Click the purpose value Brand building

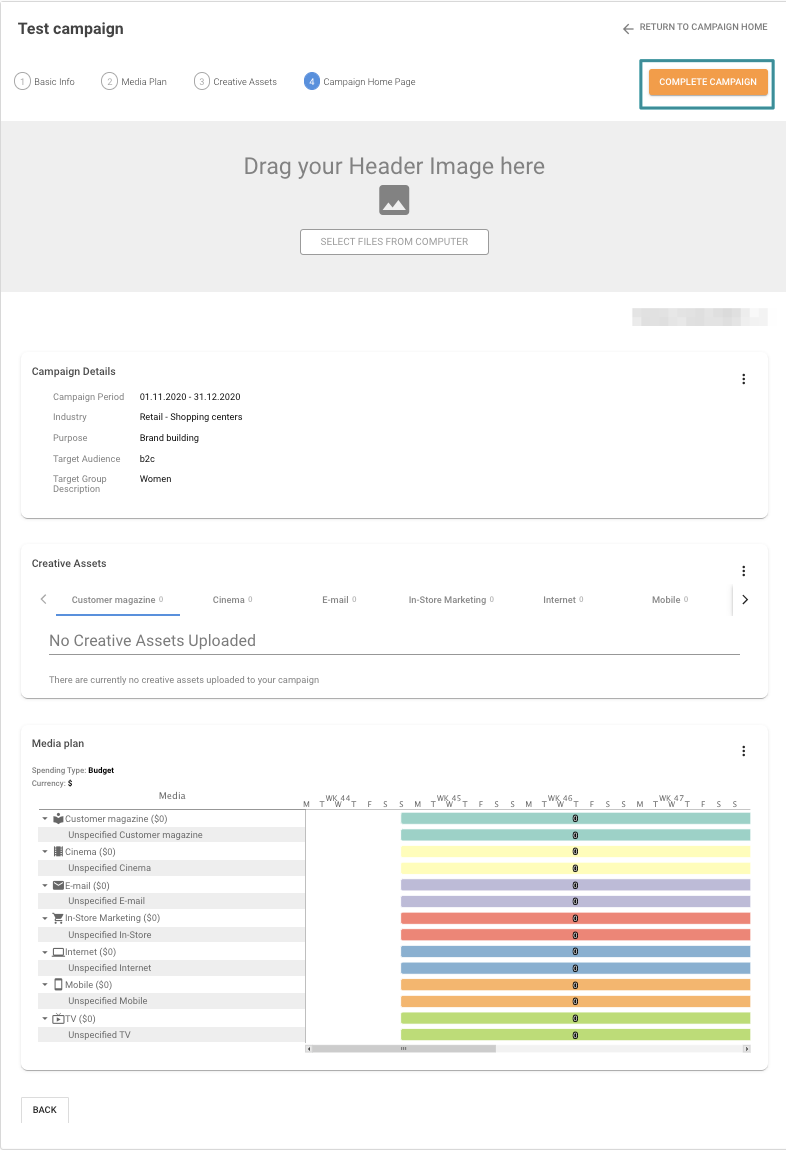tap(169, 438)
